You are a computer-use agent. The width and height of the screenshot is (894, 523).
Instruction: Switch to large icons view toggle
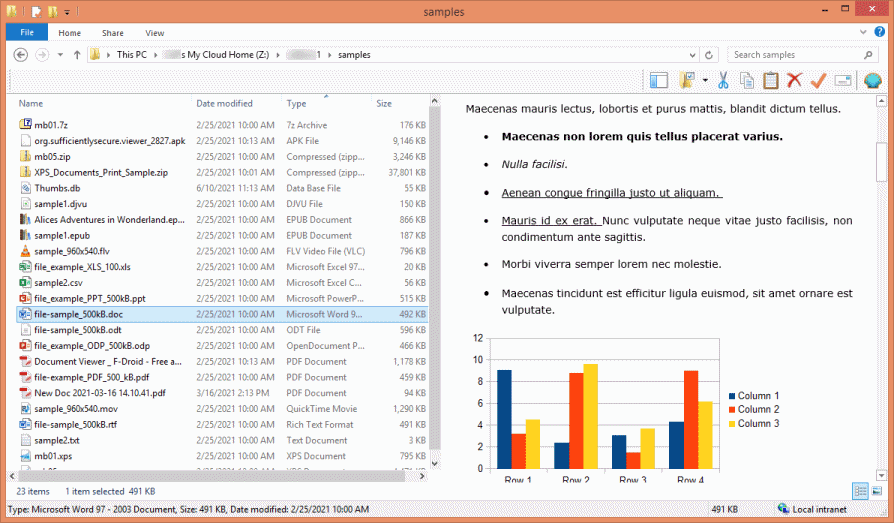(x=877, y=490)
